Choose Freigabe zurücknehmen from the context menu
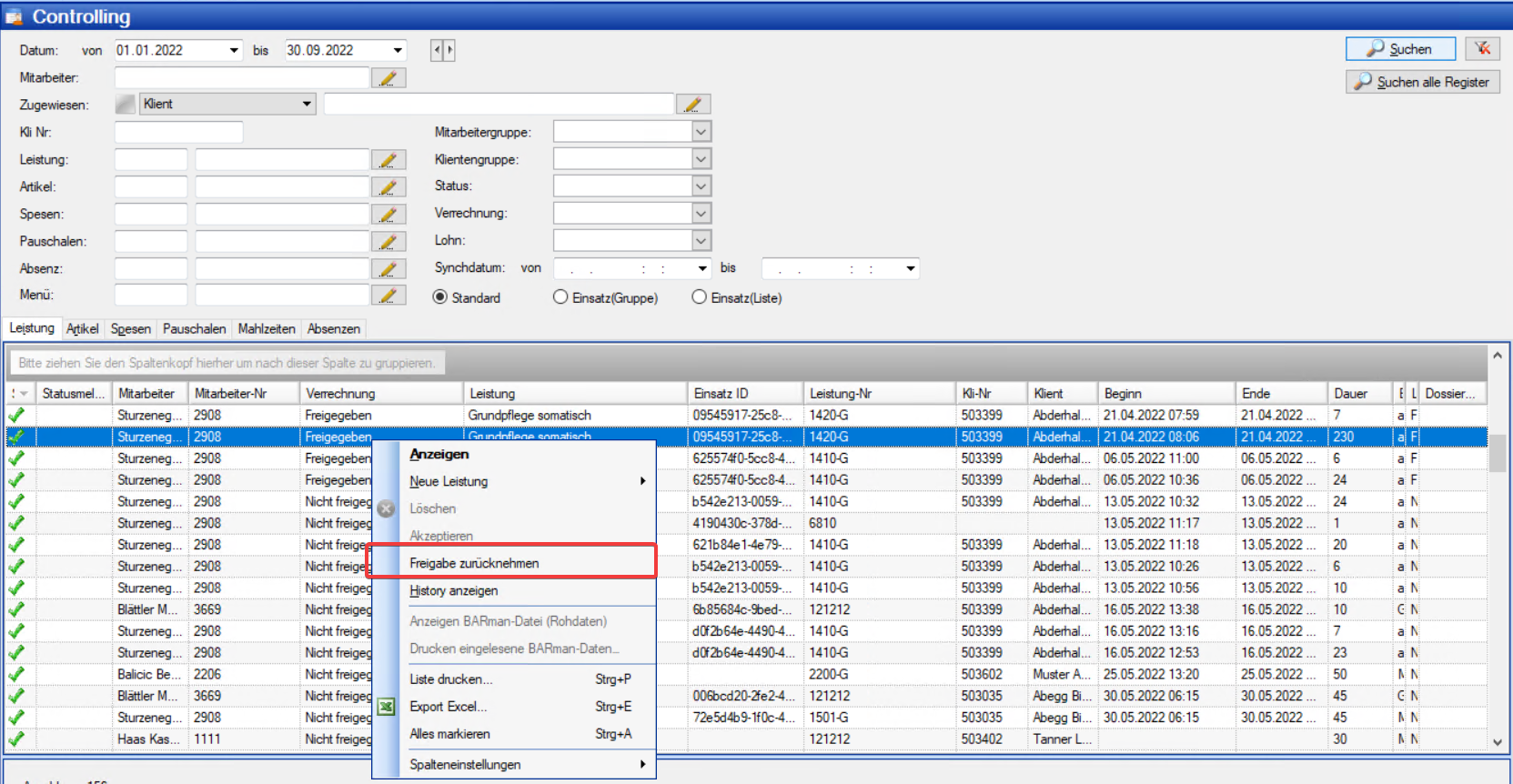The width and height of the screenshot is (1513, 784). (474, 563)
